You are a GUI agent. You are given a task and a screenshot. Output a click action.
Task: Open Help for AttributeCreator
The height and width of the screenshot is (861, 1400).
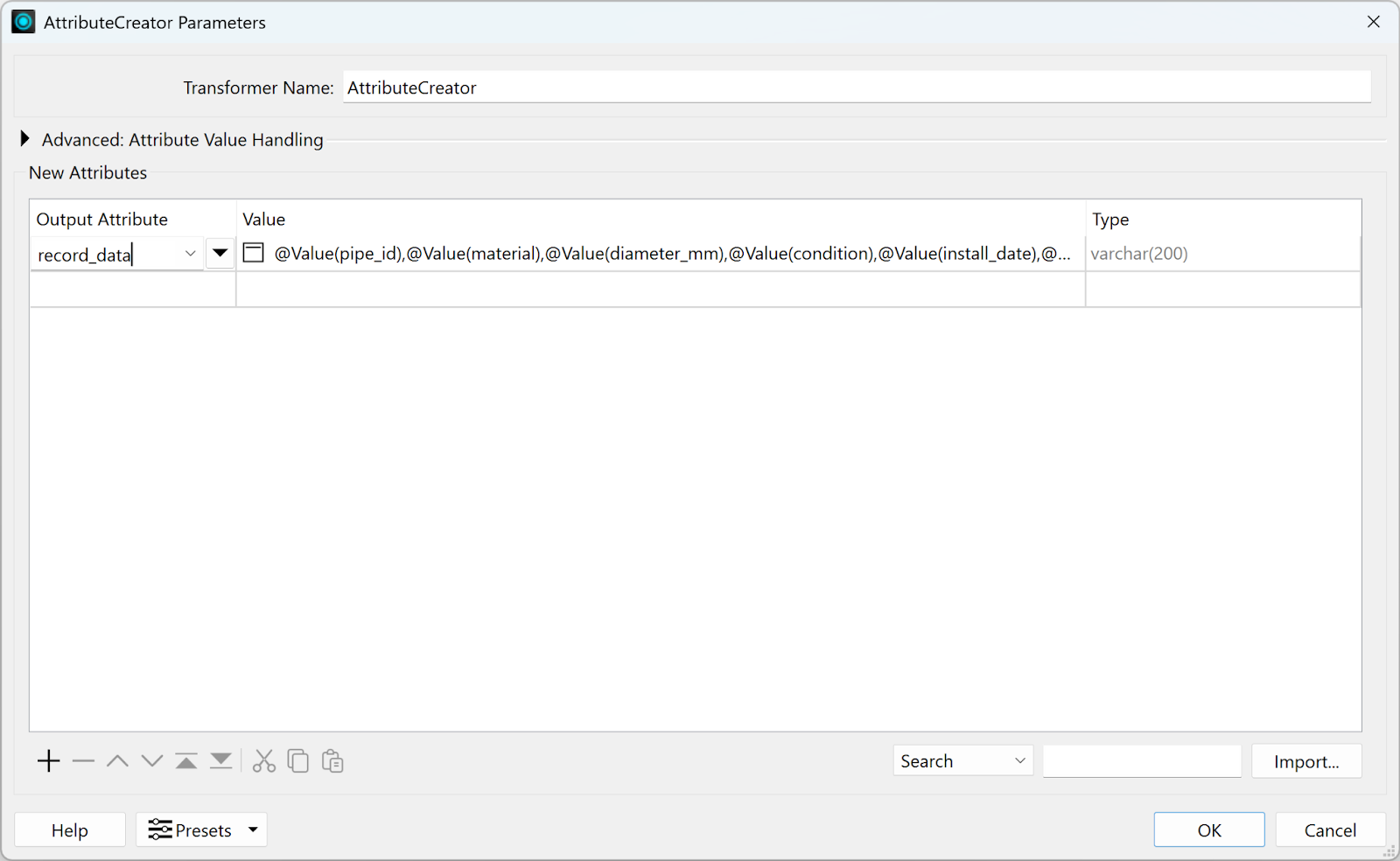pos(70,829)
